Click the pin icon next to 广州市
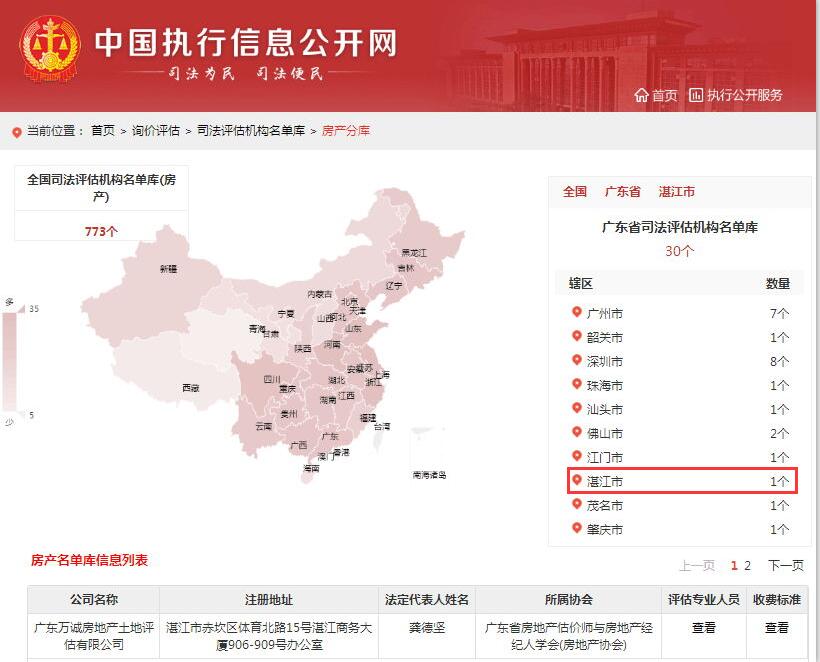The height and width of the screenshot is (662, 820). click(576, 312)
